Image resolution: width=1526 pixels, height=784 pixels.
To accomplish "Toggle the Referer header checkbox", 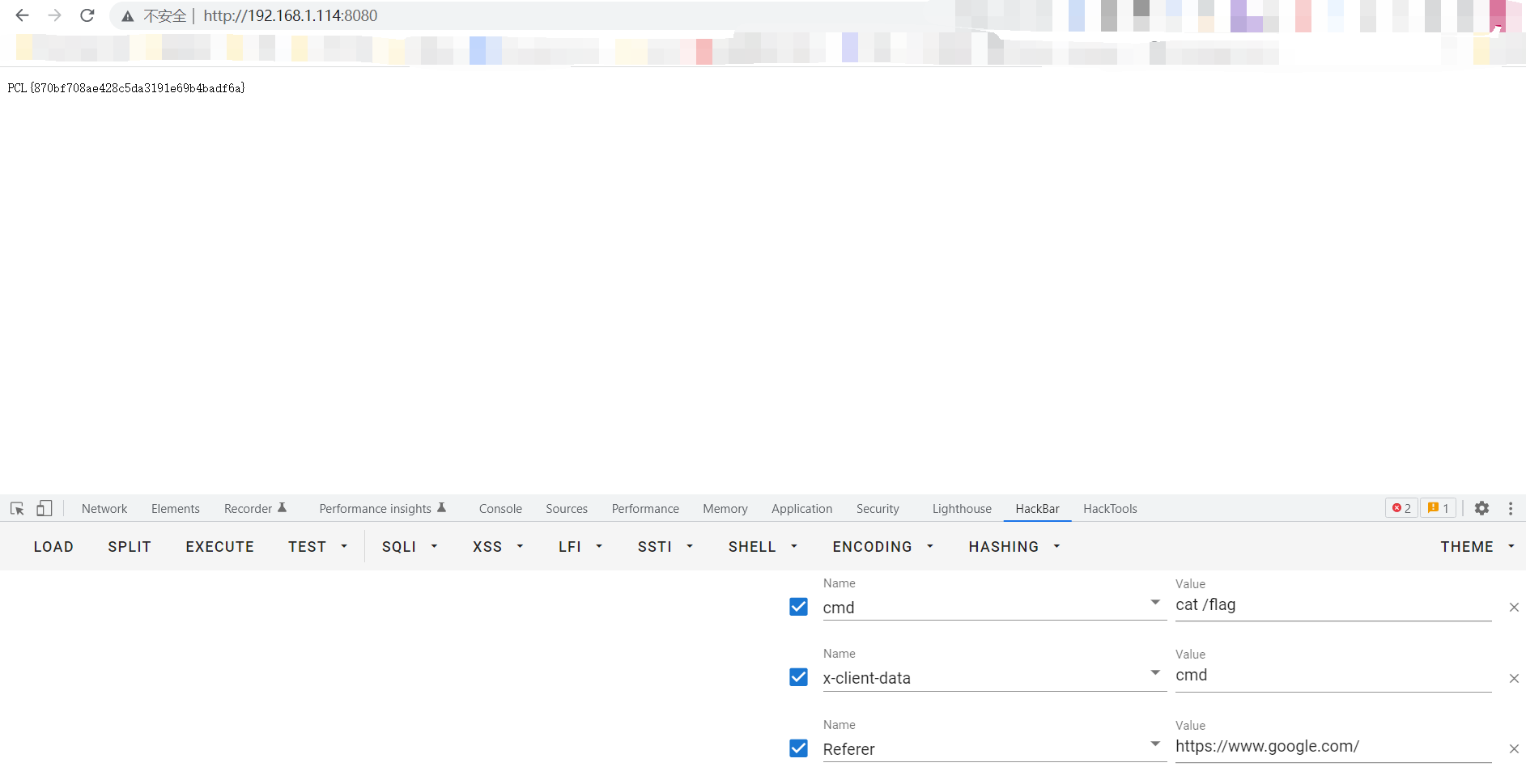I will coord(798,748).
